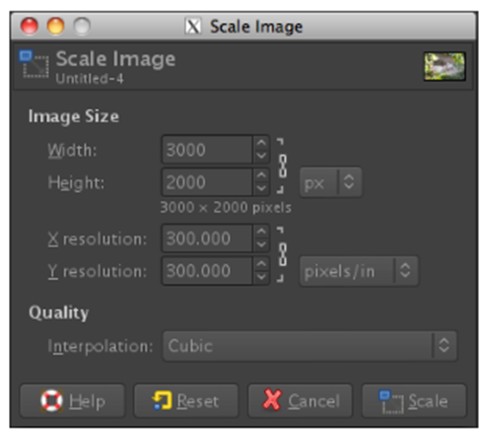Decrease Y resolution using down arrow
The image size is (491, 439).
point(261,277)
